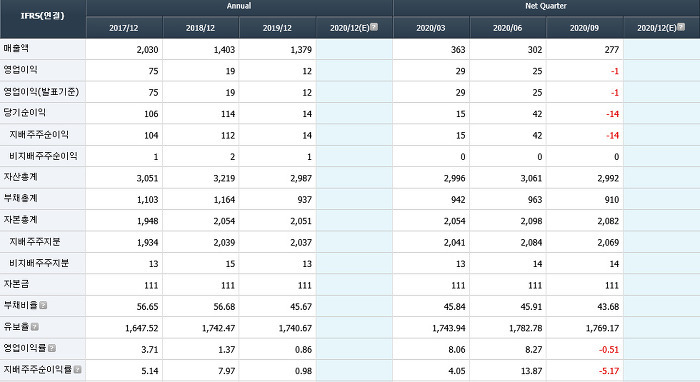
Task: Click the red -5.17 net margin value
Action: pos(609,371)
